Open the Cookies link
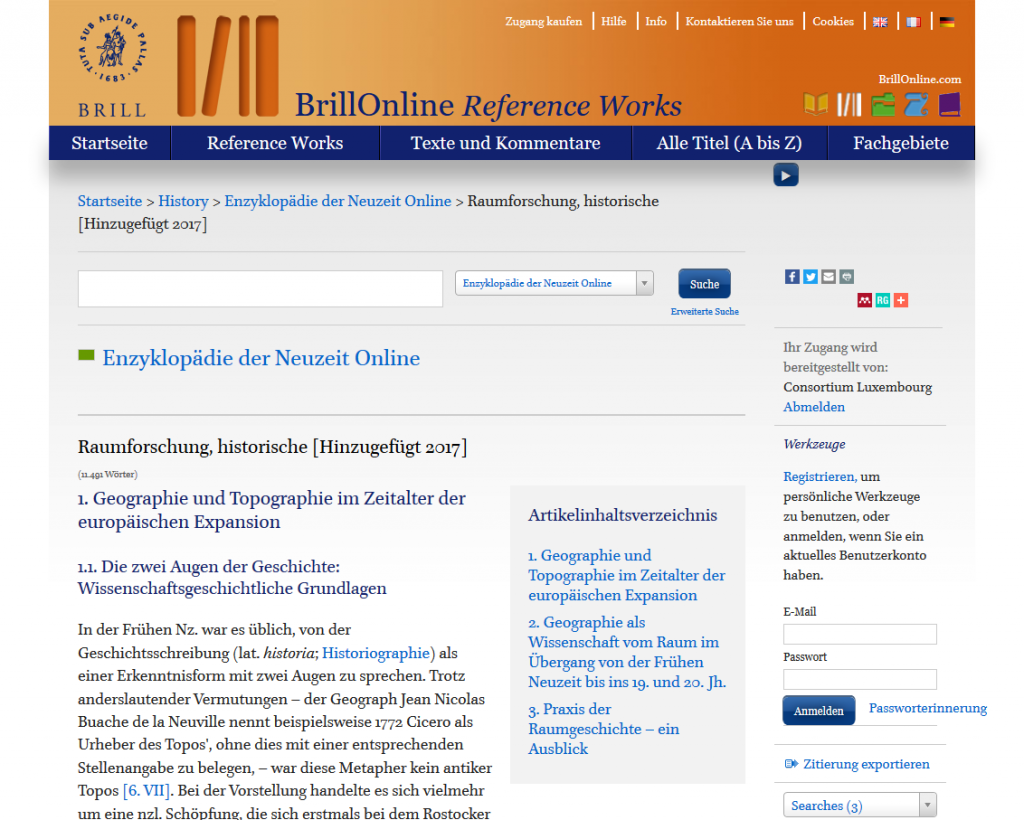This screenshot has width=1024, height=820. (x=833, y=22)
